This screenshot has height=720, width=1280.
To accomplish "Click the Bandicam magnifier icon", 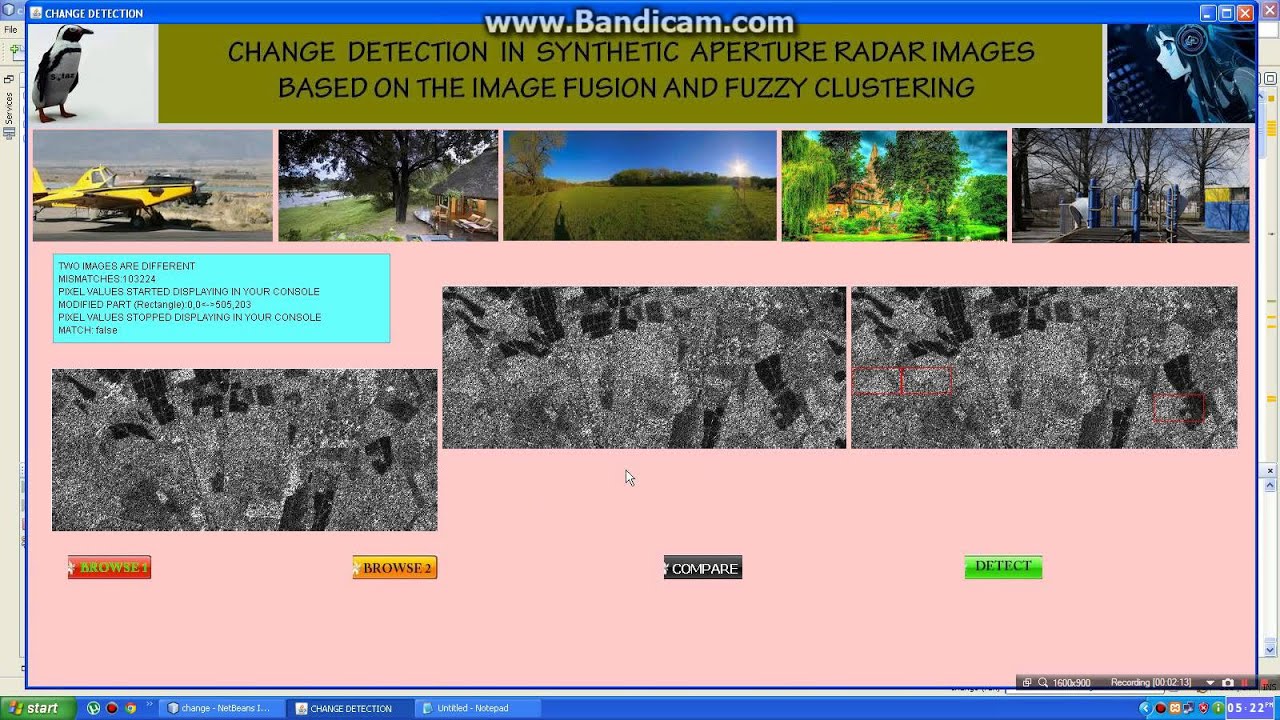I will (1043, 683).
